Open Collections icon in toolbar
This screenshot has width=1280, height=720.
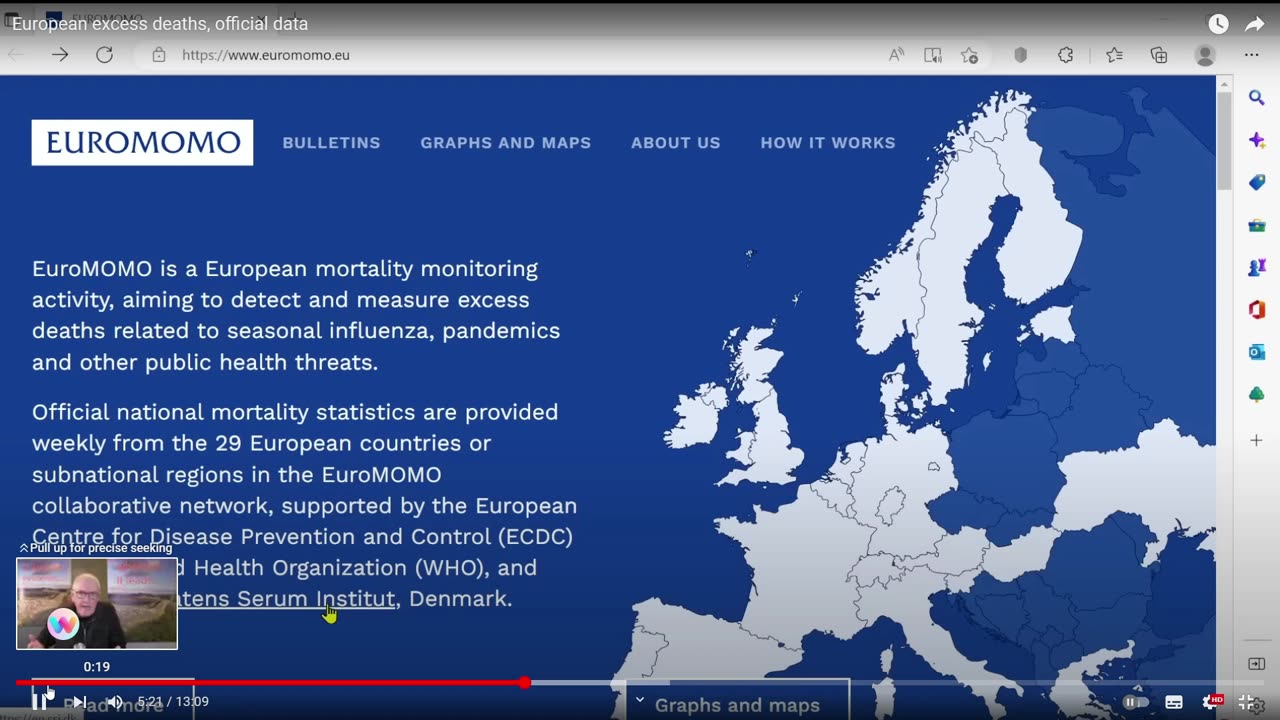tap(1159, 55)
